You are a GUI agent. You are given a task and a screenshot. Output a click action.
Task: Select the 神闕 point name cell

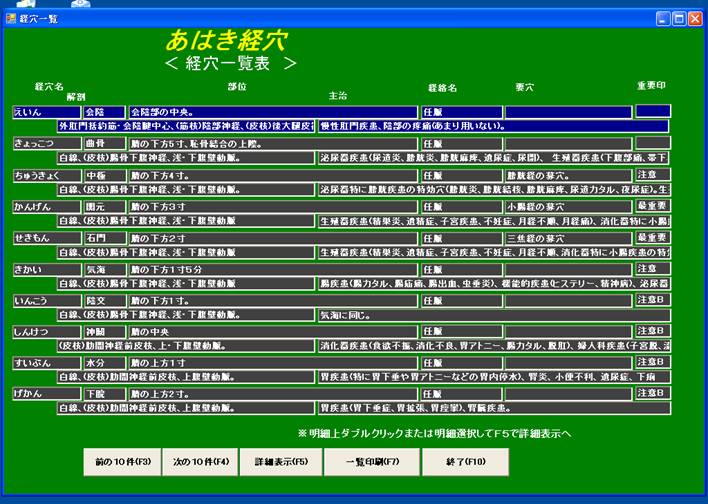coord(104,331)
